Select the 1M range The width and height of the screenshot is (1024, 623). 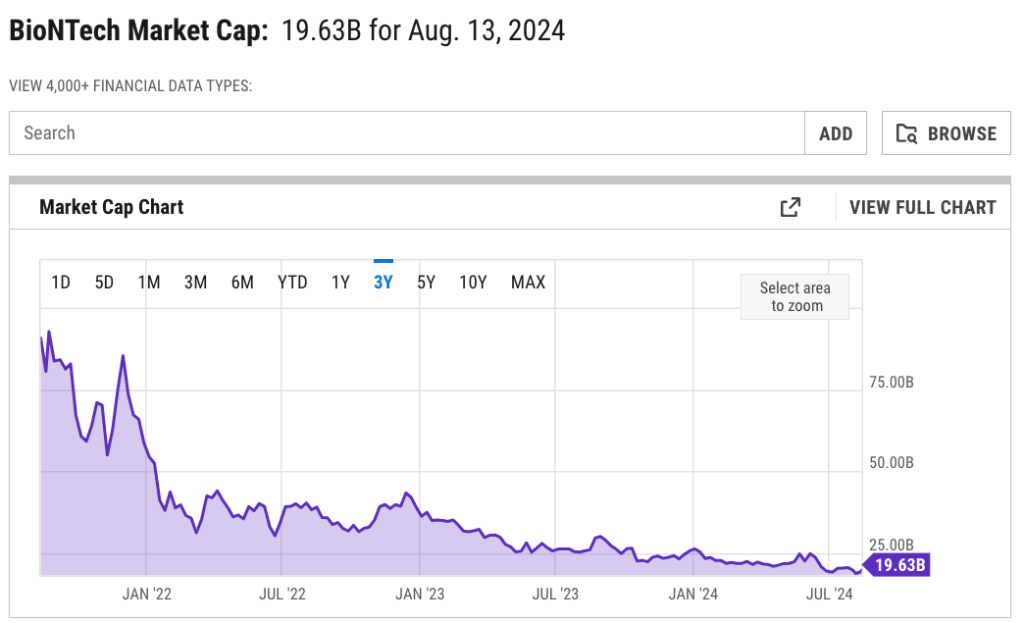149,282
